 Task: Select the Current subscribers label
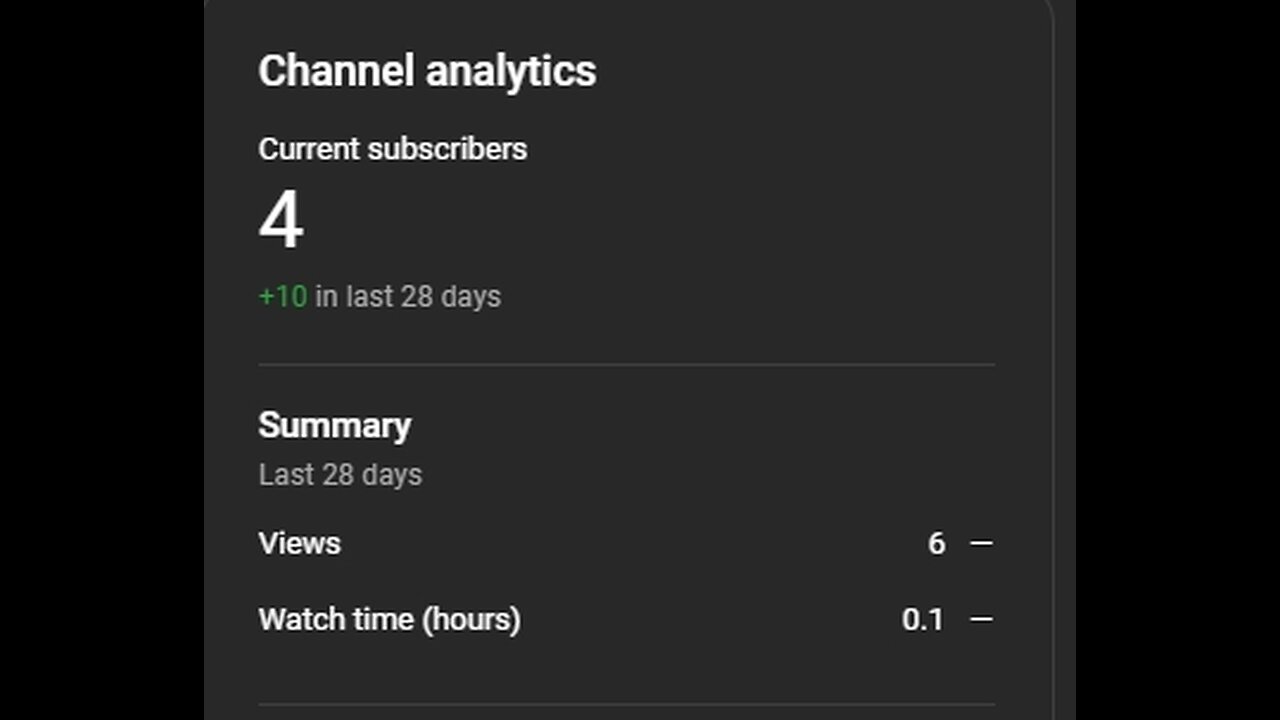coord(392,149)
